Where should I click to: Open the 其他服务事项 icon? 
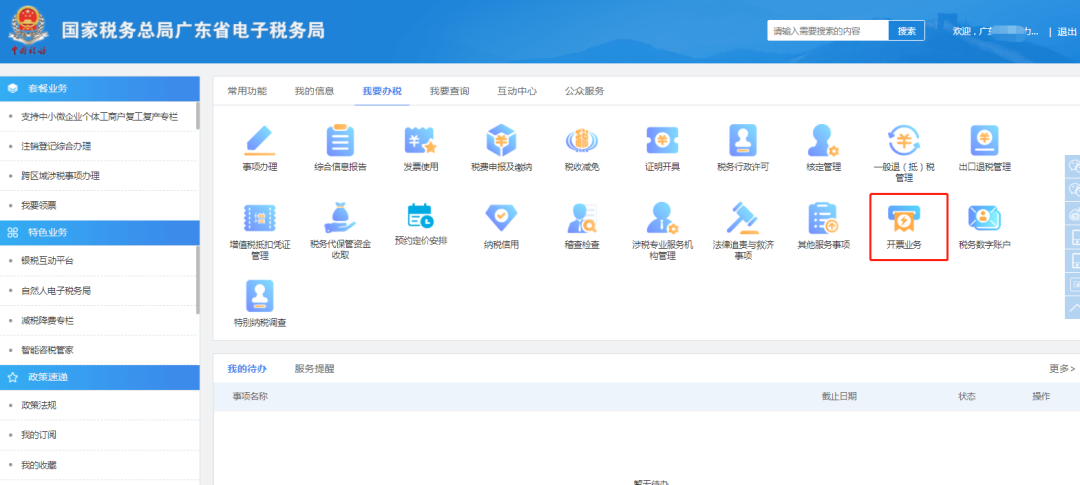[x=824, y=218]
